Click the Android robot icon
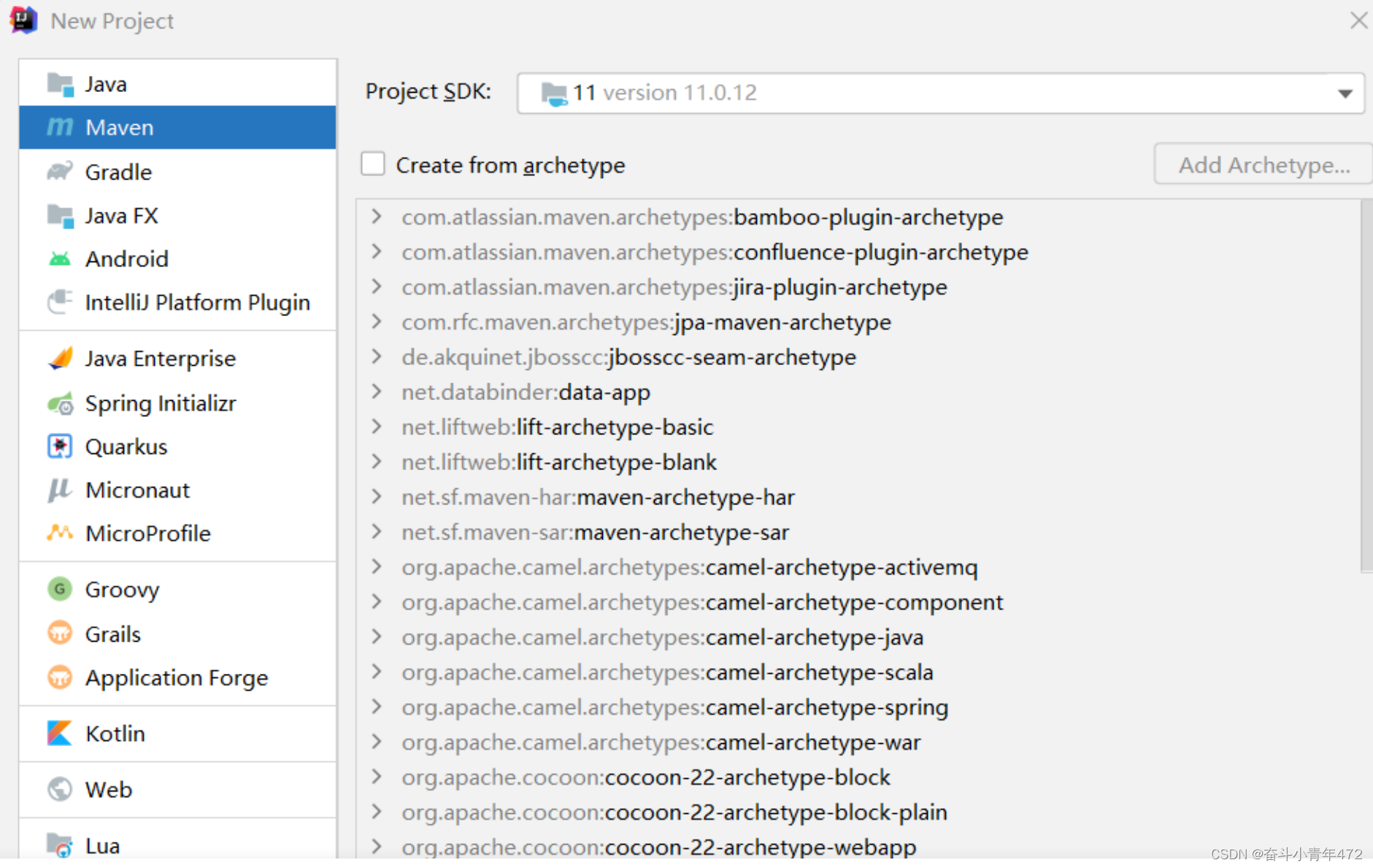Viewport: 1373px width, 868px height. coord(60,258)
